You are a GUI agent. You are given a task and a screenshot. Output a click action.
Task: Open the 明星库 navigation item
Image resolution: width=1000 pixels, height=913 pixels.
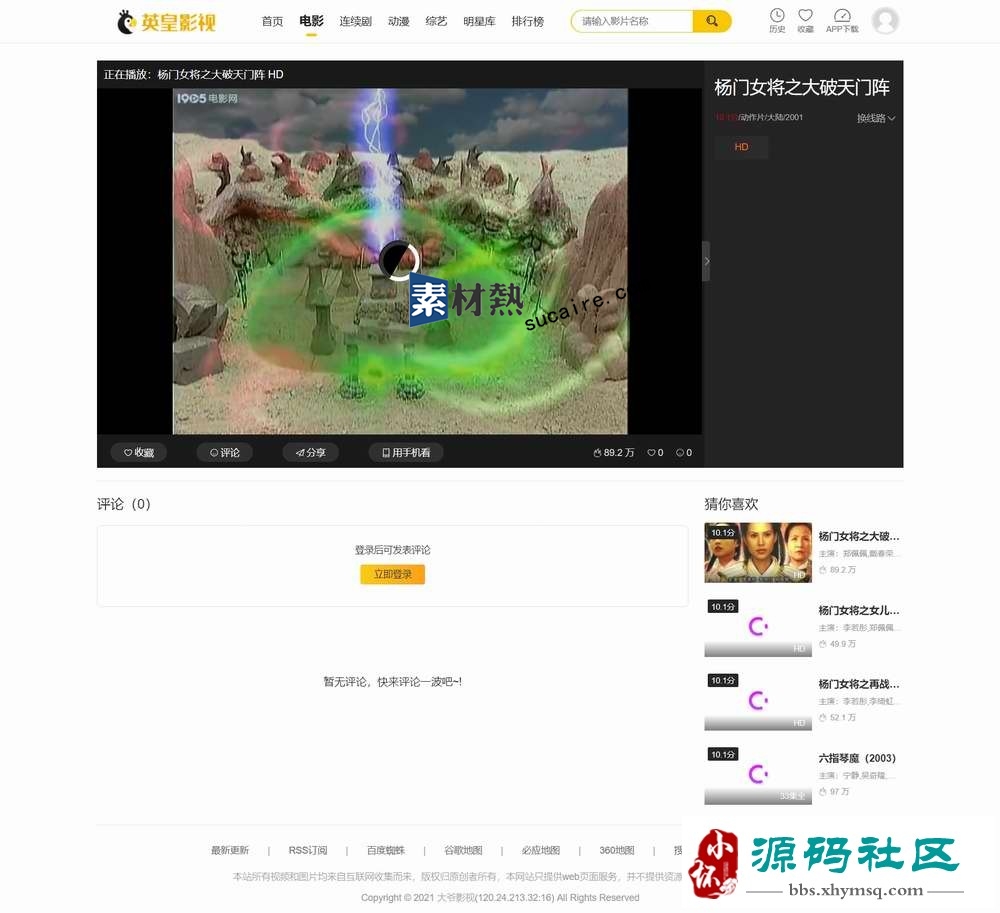(479, 22)
